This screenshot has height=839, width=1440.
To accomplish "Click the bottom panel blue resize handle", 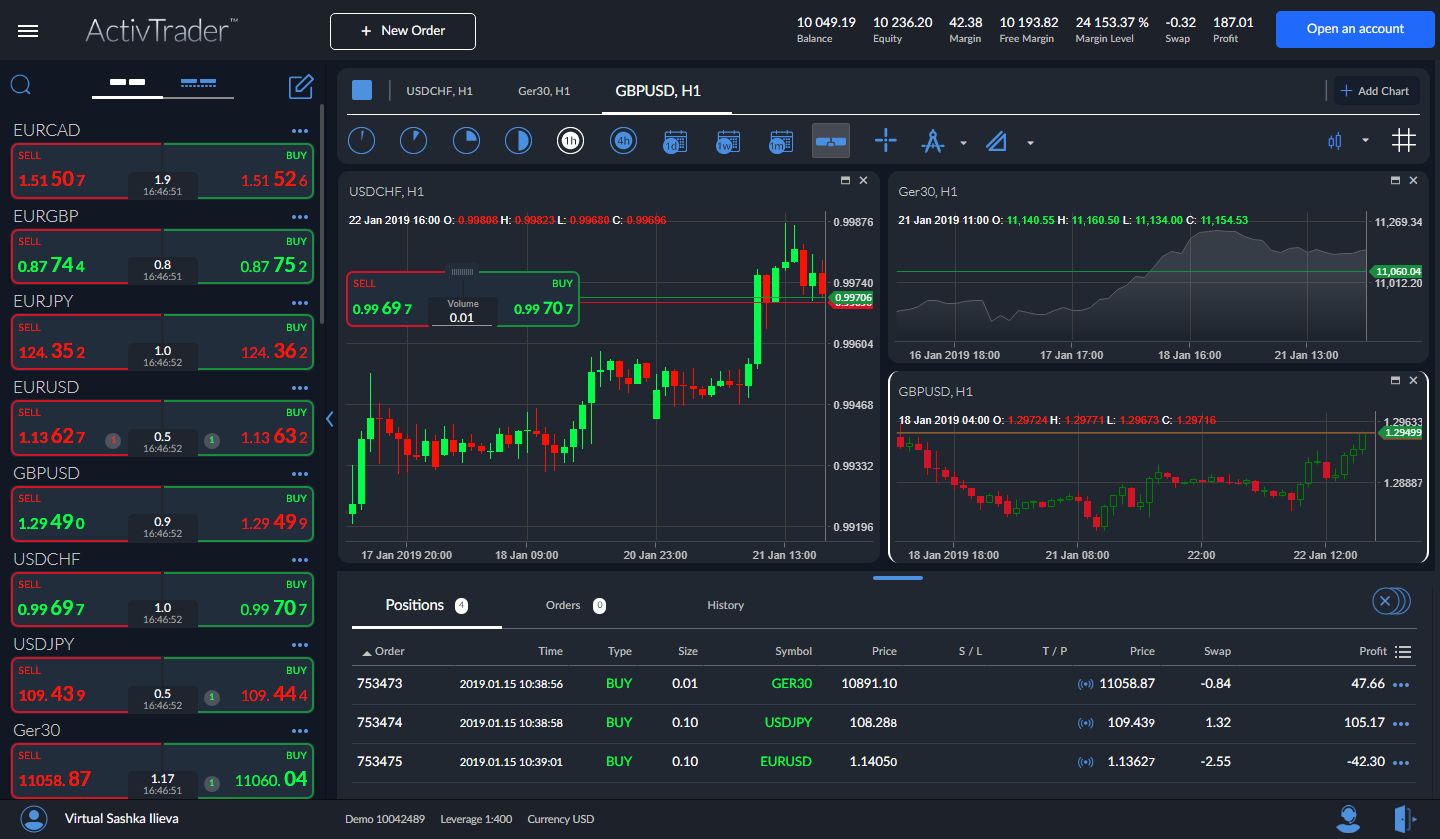I will pyautogui.click(x=897, y=577).
